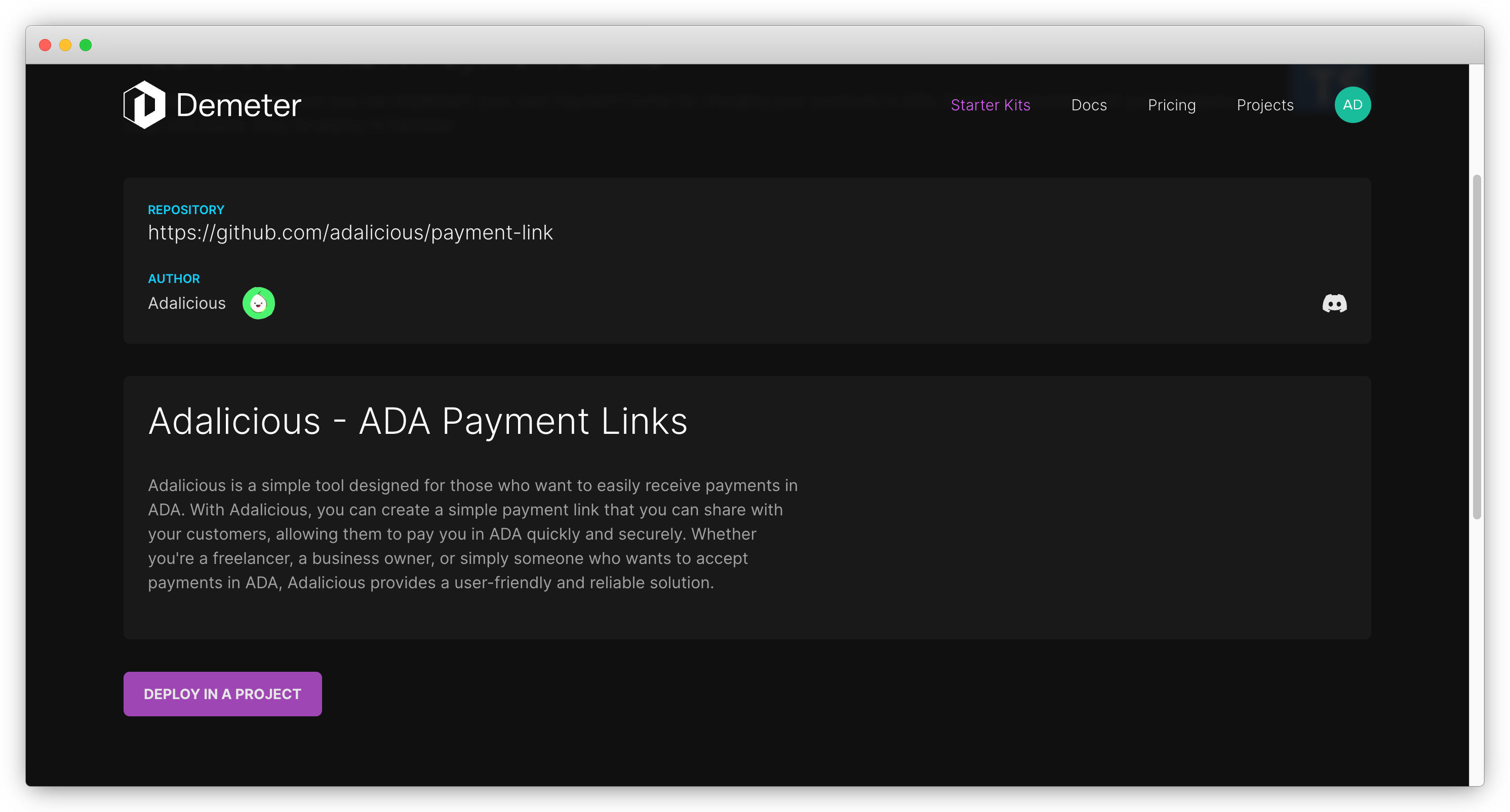Click the yellow minimize window button
The height and width of the screenshot is (812, 1510).
(x=65, y=45)
